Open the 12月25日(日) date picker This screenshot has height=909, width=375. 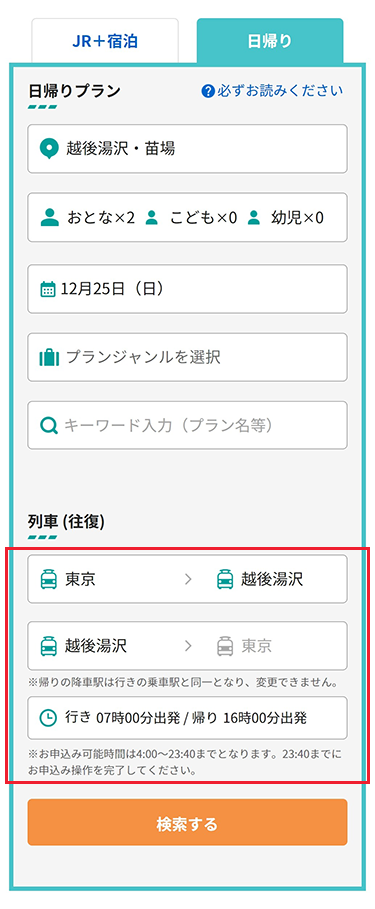point(187,289)
